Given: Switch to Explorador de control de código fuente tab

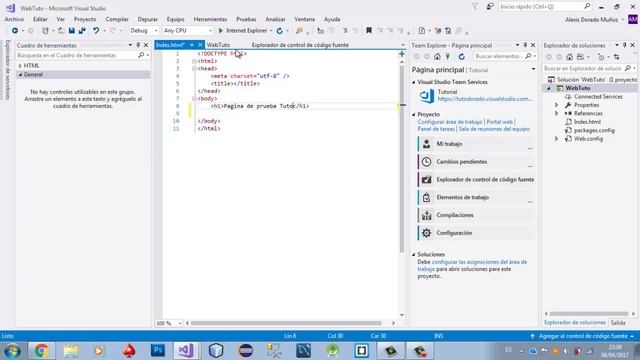Looking at the screenshot, I should pos(300,45).
